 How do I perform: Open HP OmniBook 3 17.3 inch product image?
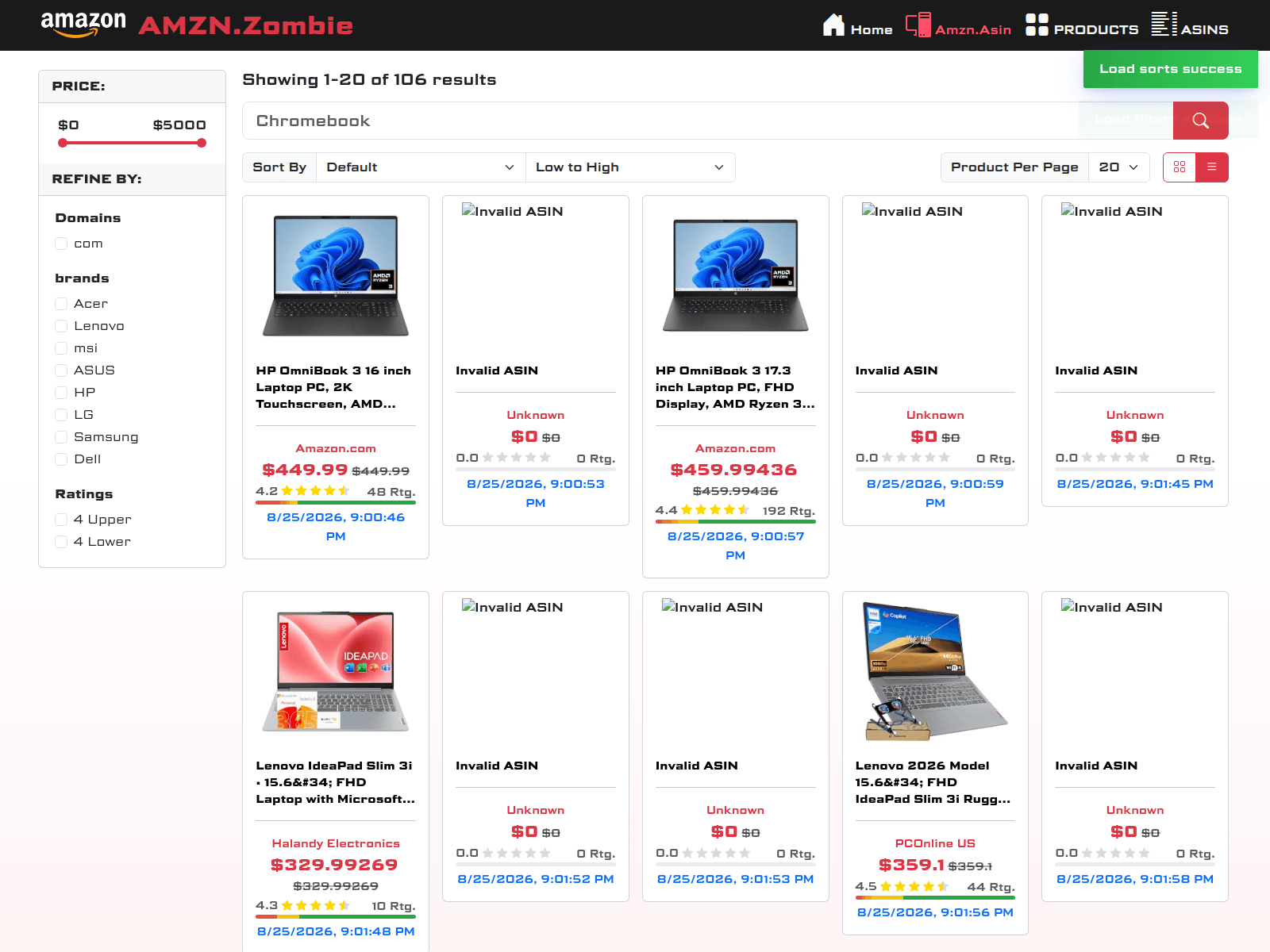pyautogui.click(x=736, y=275)
